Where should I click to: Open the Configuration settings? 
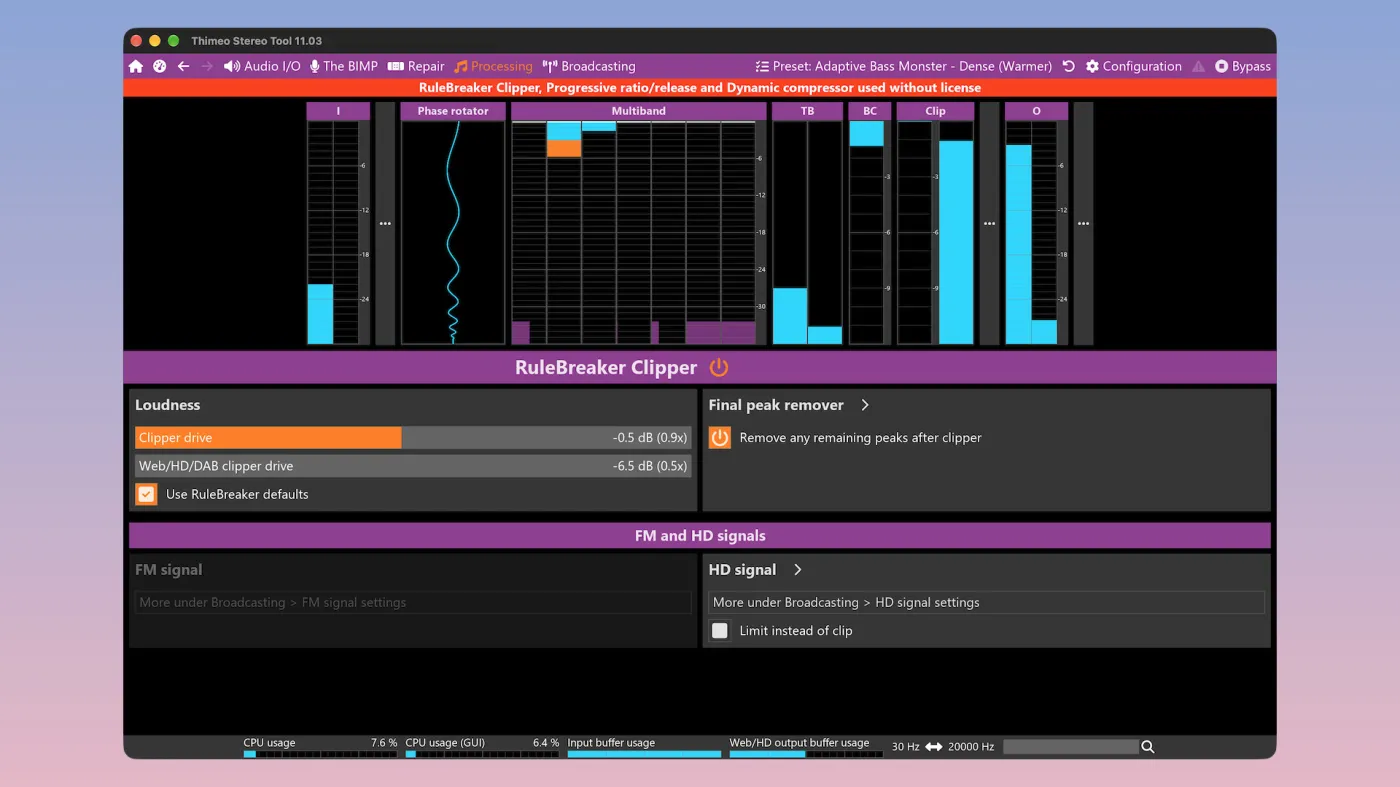coord(1134,66)
